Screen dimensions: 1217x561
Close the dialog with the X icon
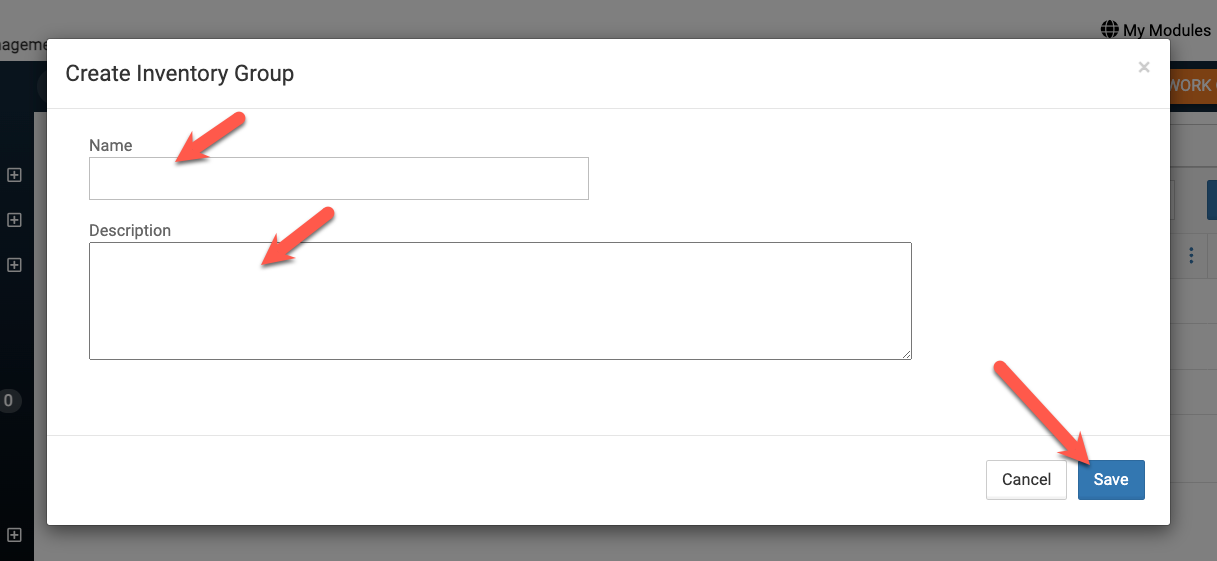(1144, 68)
